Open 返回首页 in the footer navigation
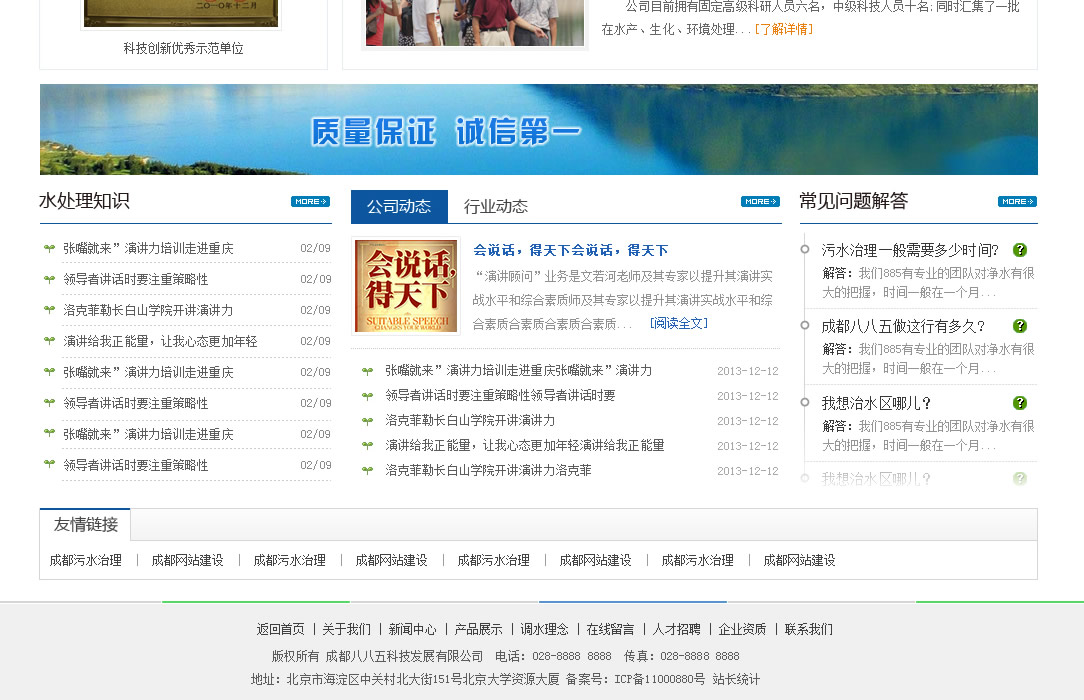Viewport: 1084px width, 700px height. [280, 630]
